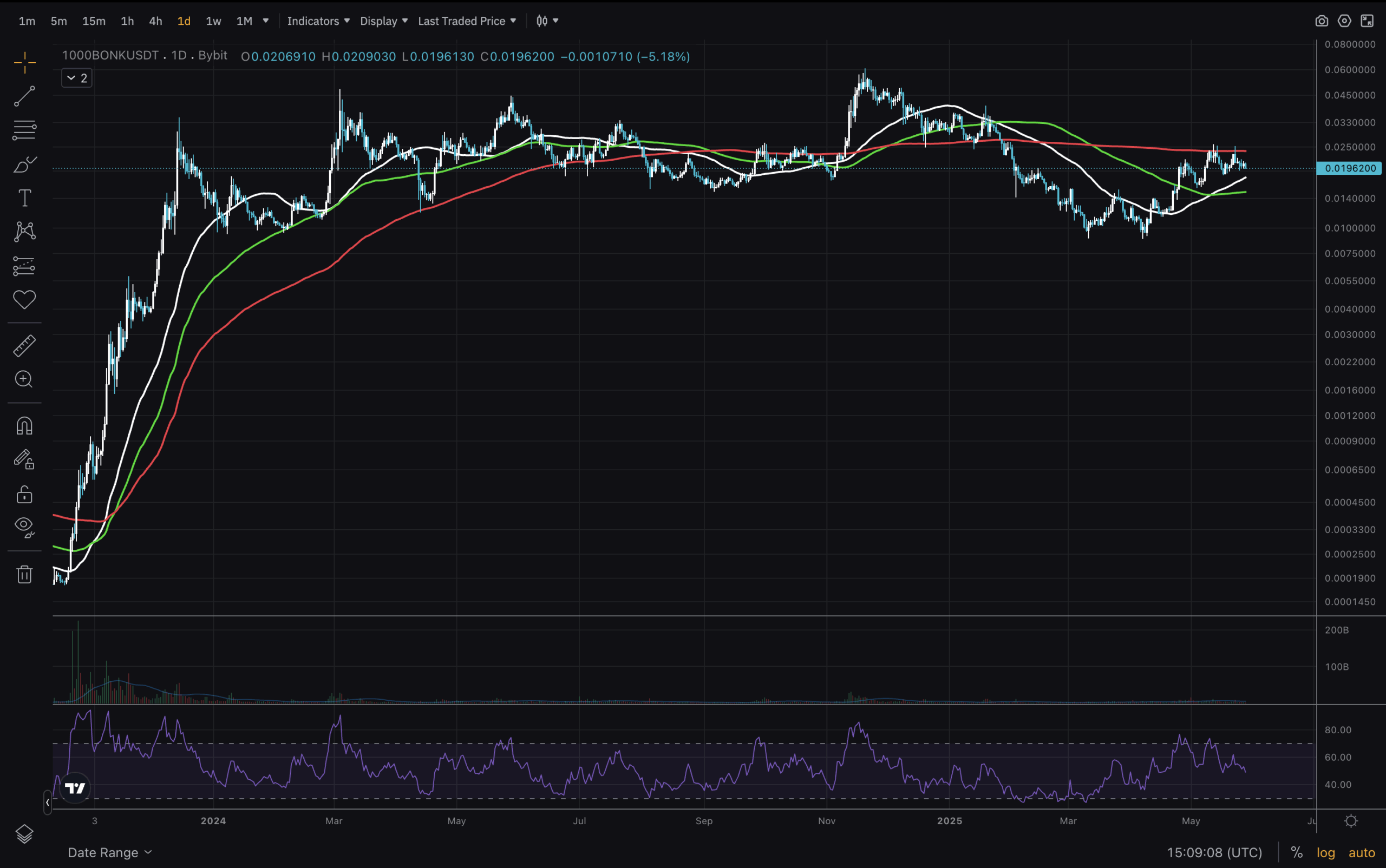Remove drawings with the trash icon
This screenshot has height=868, width=1386.
coord(24,574)
